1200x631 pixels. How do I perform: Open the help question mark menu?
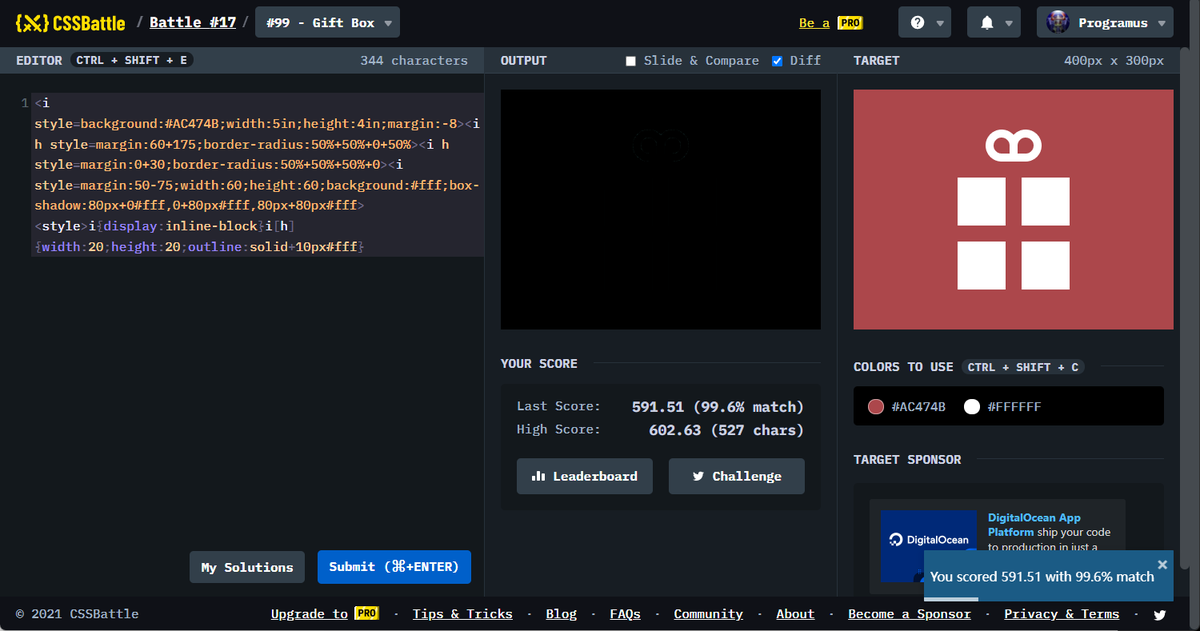click(924, 22)
